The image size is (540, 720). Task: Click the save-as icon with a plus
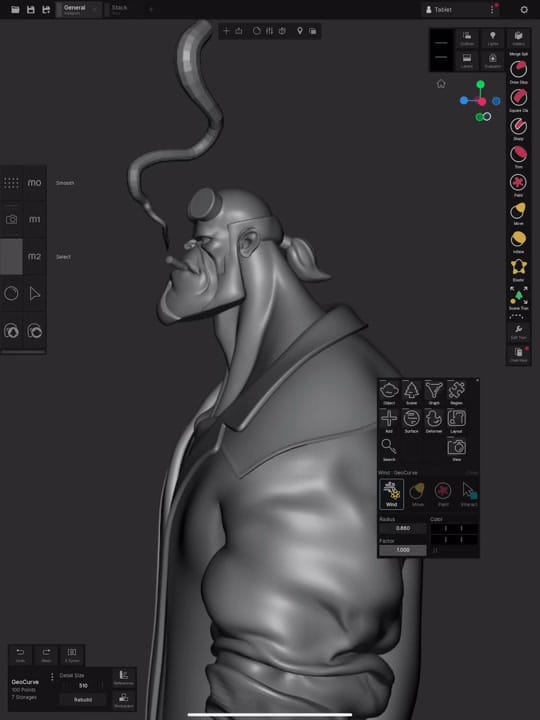(x=46, y=9)
